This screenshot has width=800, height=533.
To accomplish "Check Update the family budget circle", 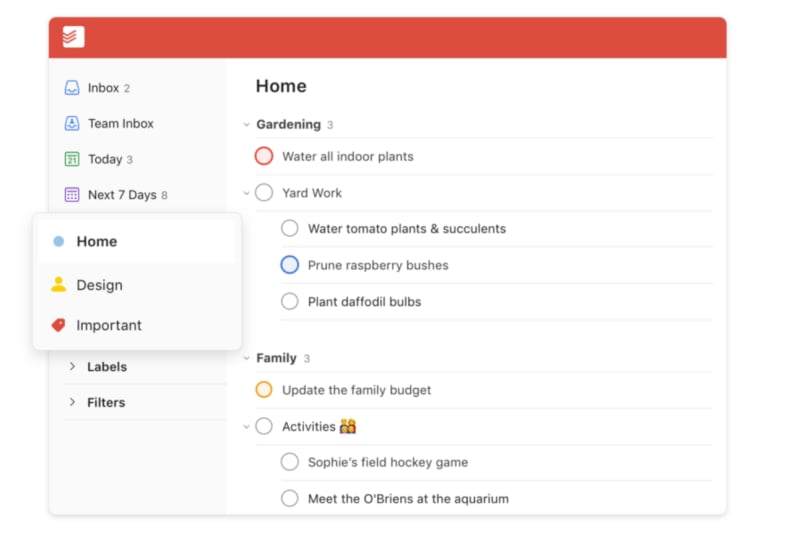I will click(x=264, y=390).
